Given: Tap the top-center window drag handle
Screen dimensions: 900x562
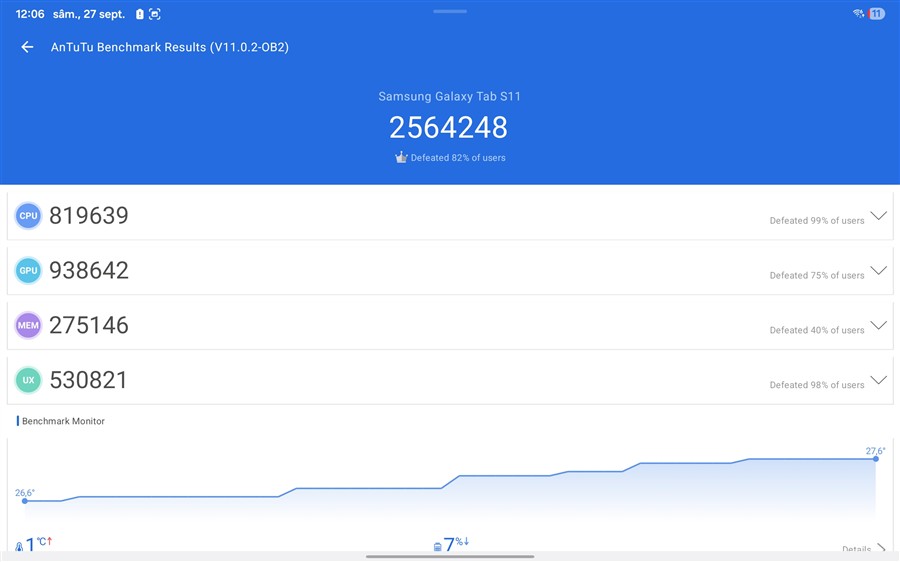Looking at the screenshot, I should (450, 11).
